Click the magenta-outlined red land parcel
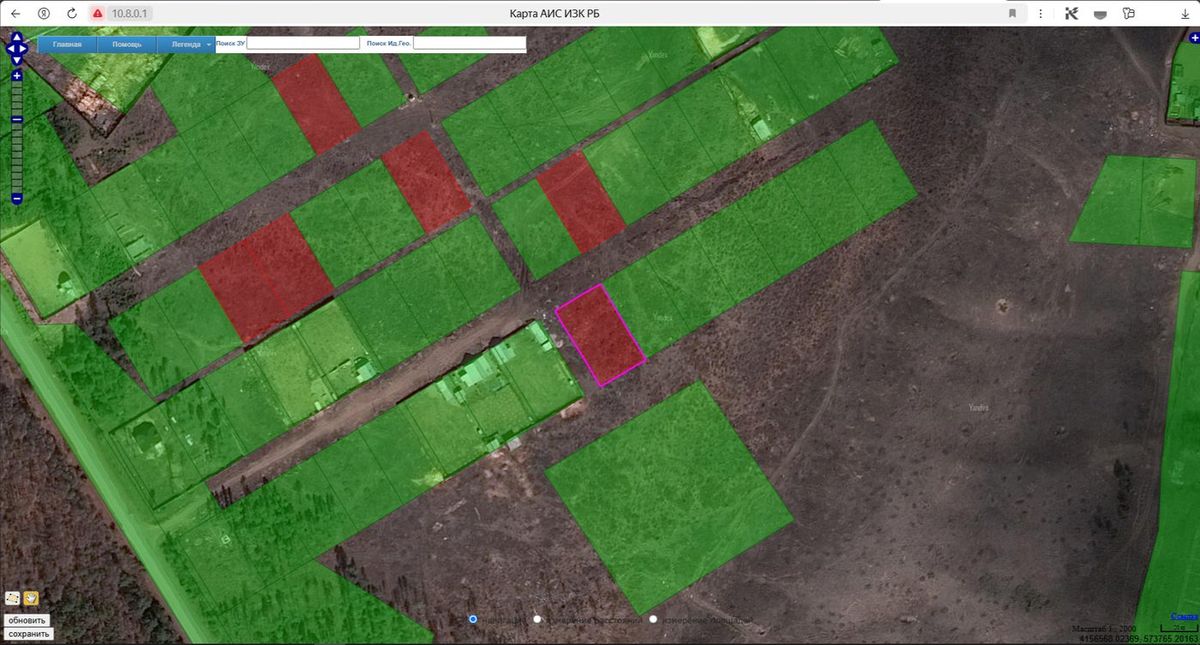This screenshot has height=645, width=1200. click(x=600, y=335)
